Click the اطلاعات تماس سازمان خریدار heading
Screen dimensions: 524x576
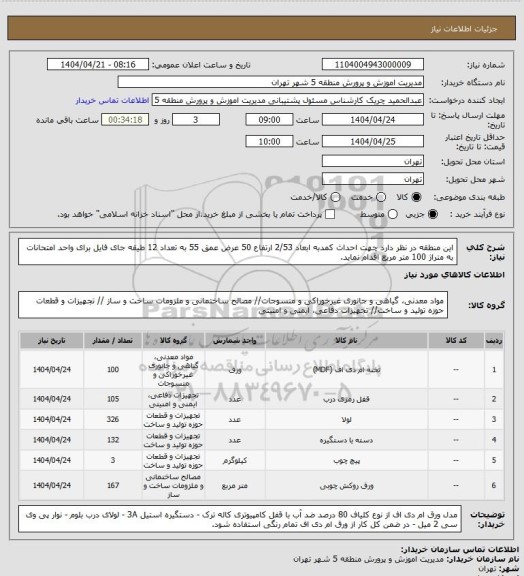tap(460, 550)
